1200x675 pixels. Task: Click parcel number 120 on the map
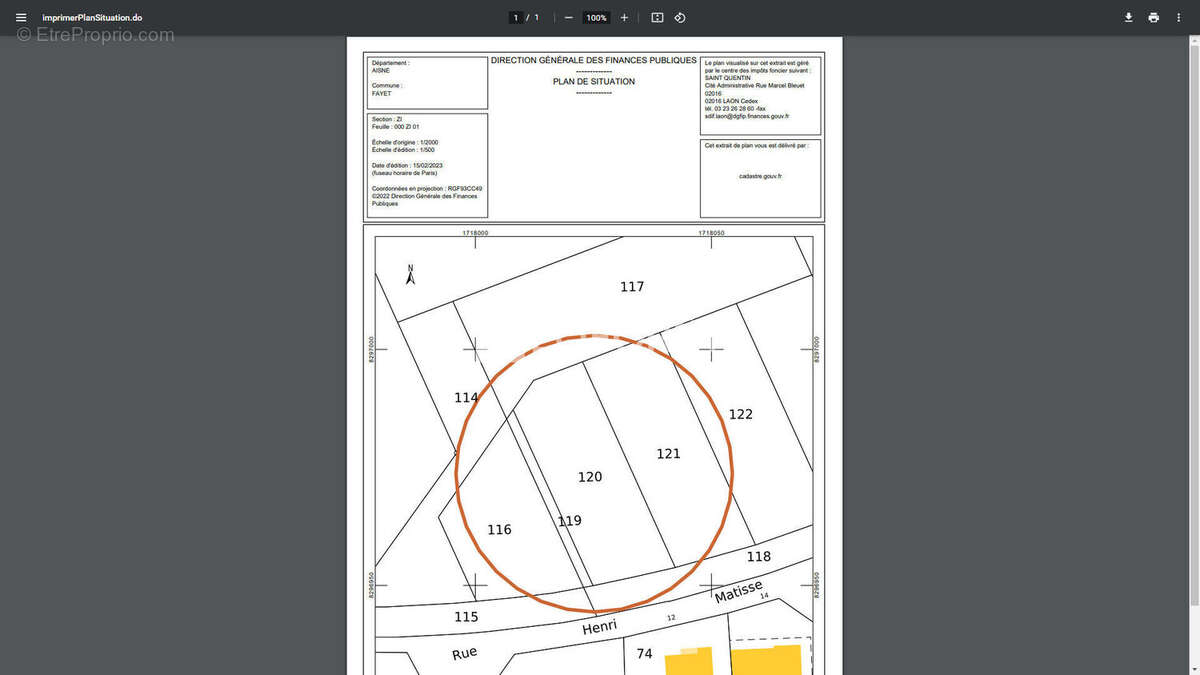click(590, 477)
